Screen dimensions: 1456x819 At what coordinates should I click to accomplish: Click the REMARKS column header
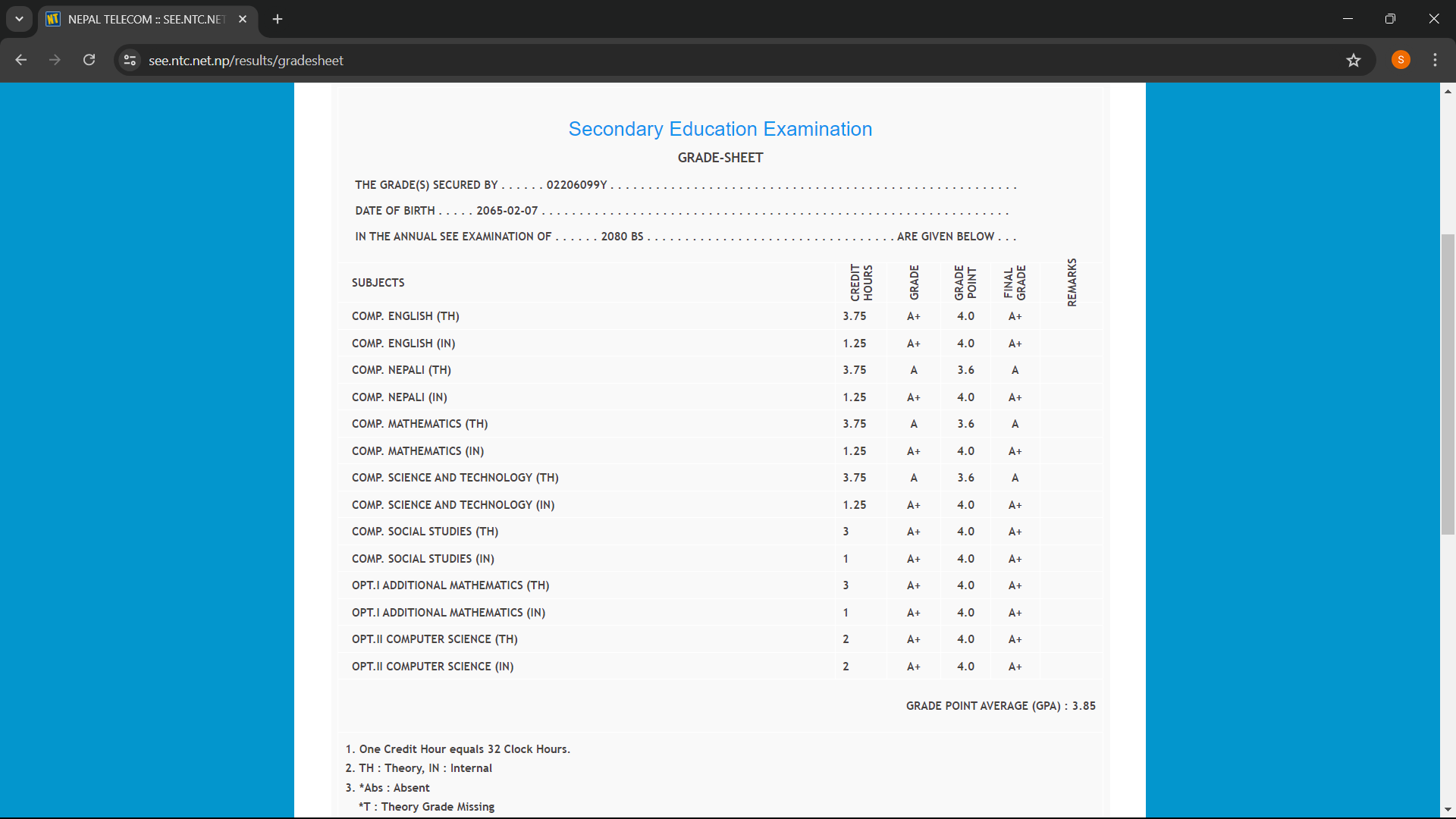(1072, 282)
